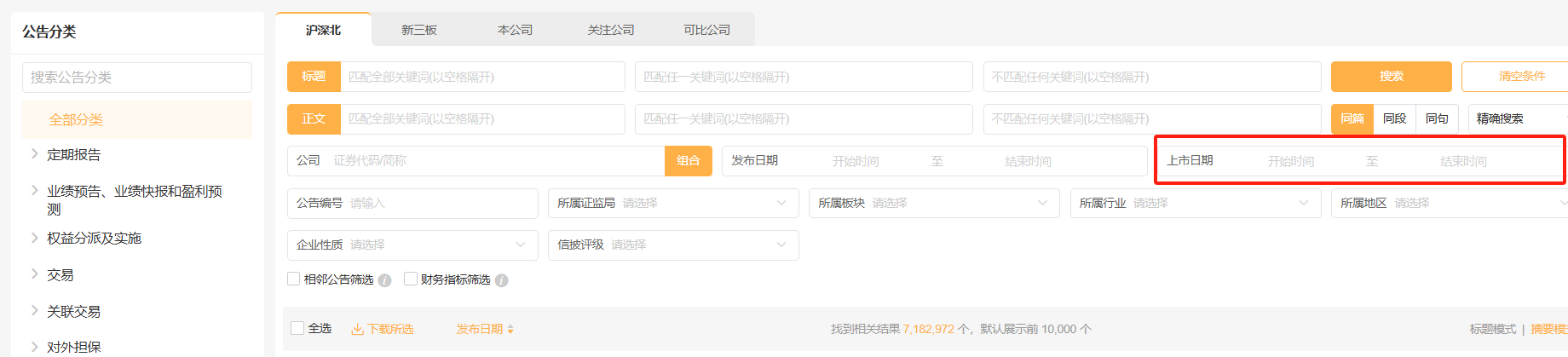The width and height of the screenshot is (1568, 357).
Task: Open the 所属地区 dropdown
Action: pos(1450,203)
